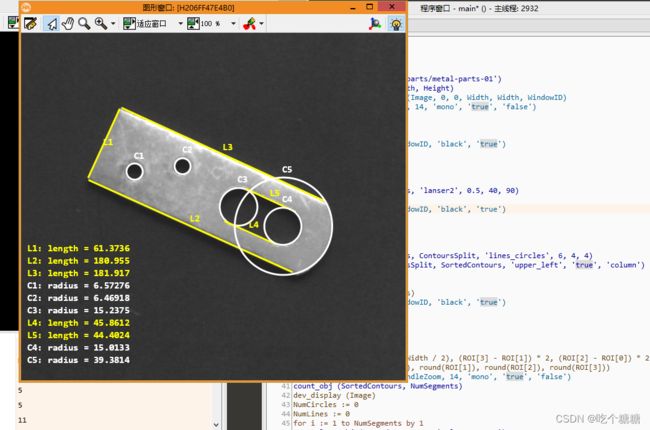Click the 程序窗口 - main* title bar
The width and height of the screenshot is (650, 430).
pyautogui.click(x=479, y=8)
